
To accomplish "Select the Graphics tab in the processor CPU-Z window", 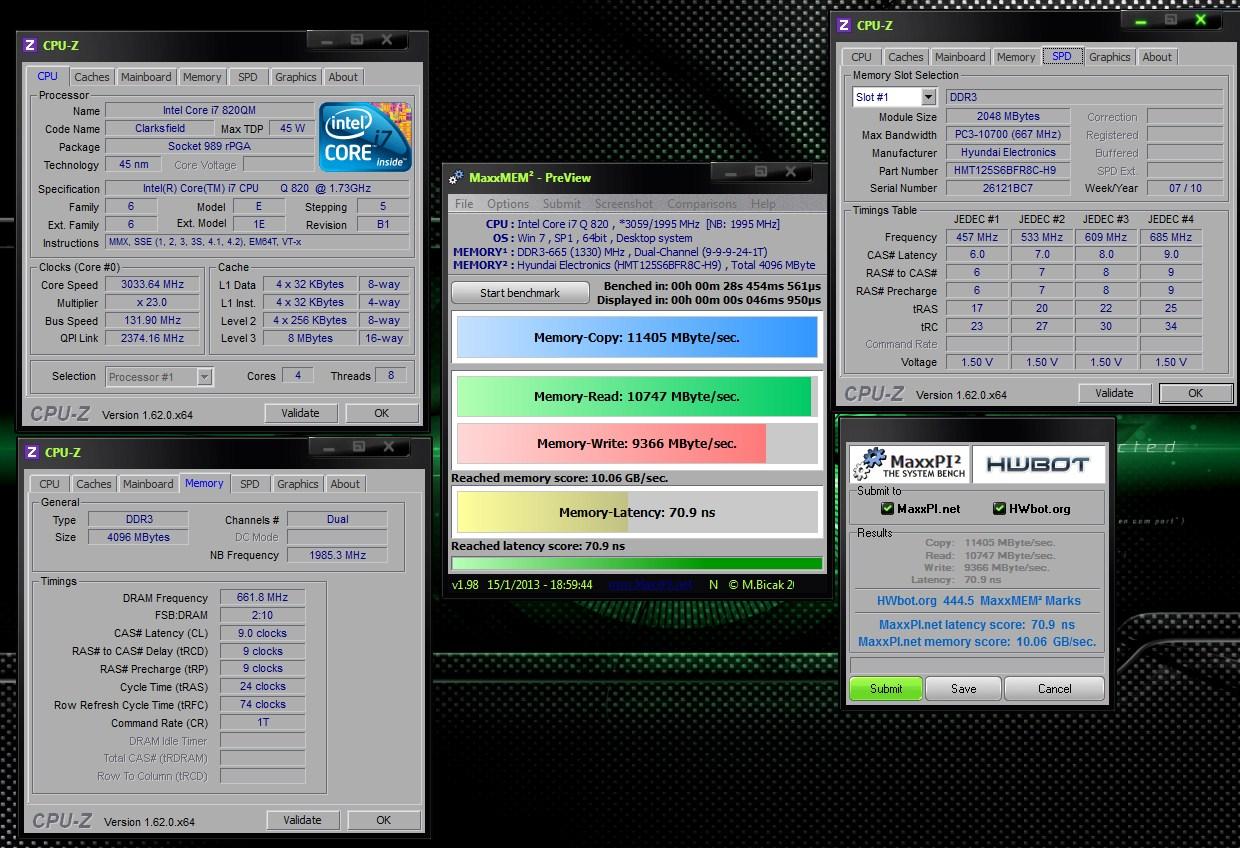I will [x=296, y=77].
